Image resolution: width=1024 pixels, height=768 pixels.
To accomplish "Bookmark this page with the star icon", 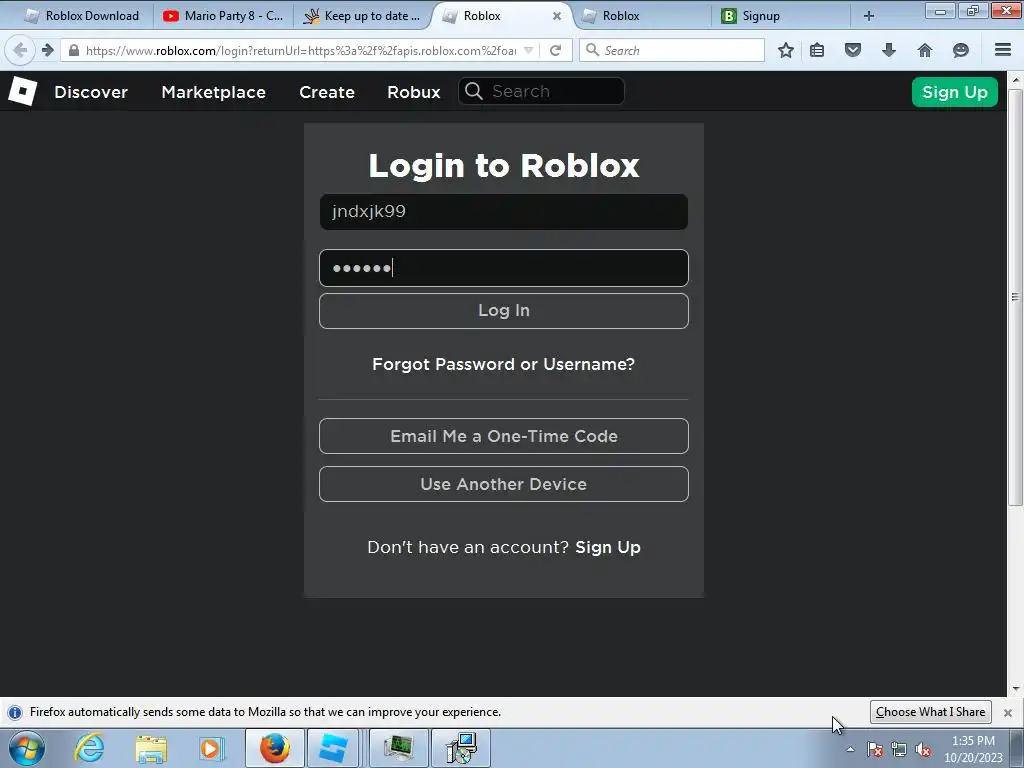I will (x=786, y=50).
